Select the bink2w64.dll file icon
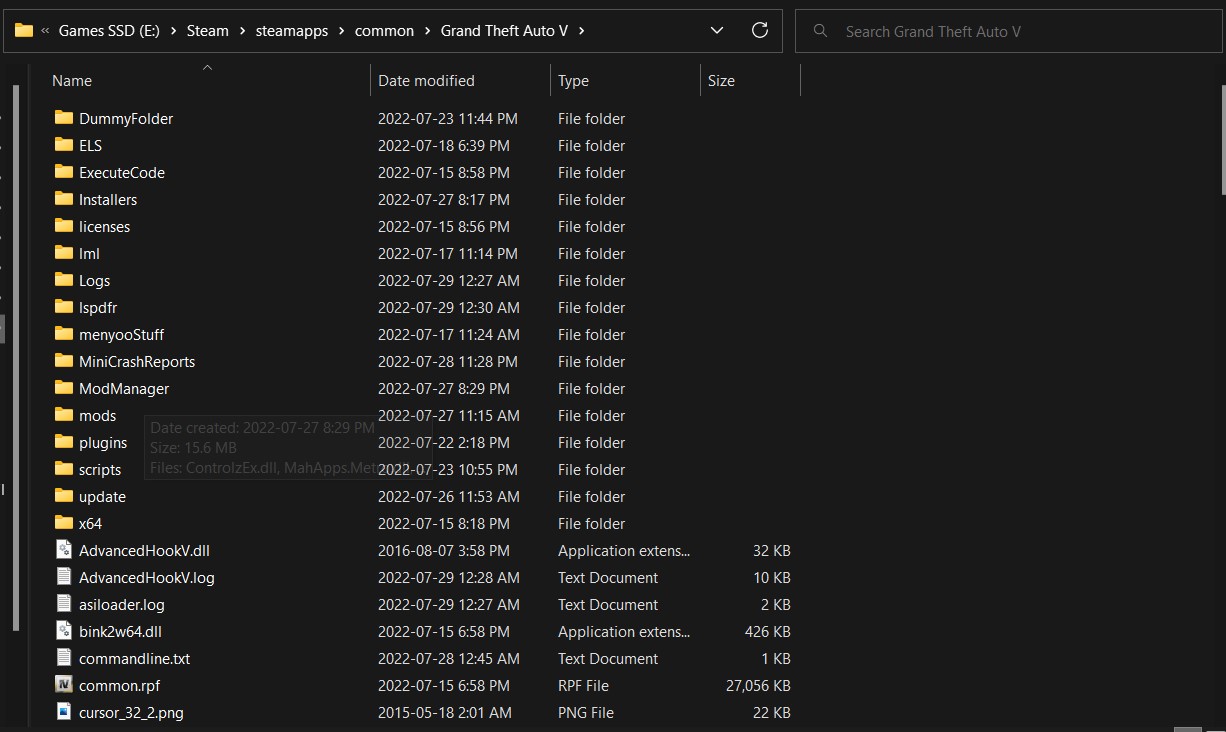This screenshot has height=732, width=1226. coord(64,631)
